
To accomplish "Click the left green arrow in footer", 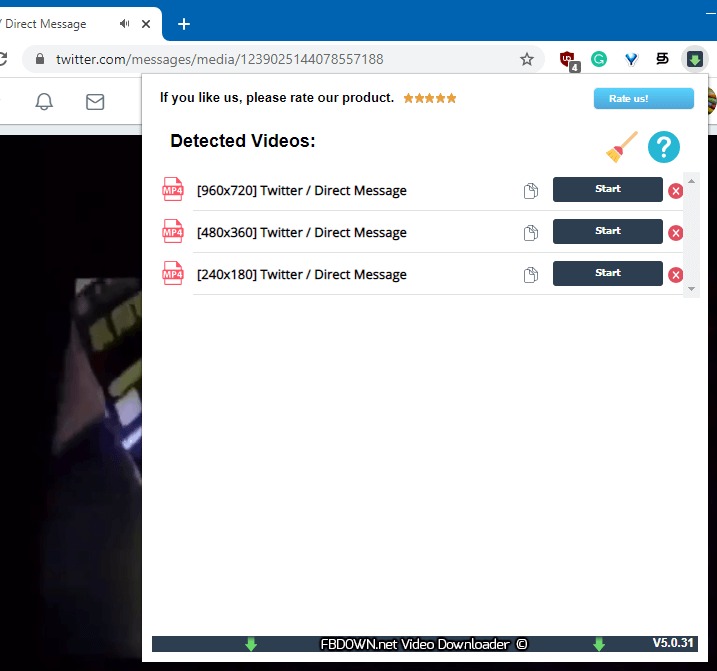I will point(251,644).
